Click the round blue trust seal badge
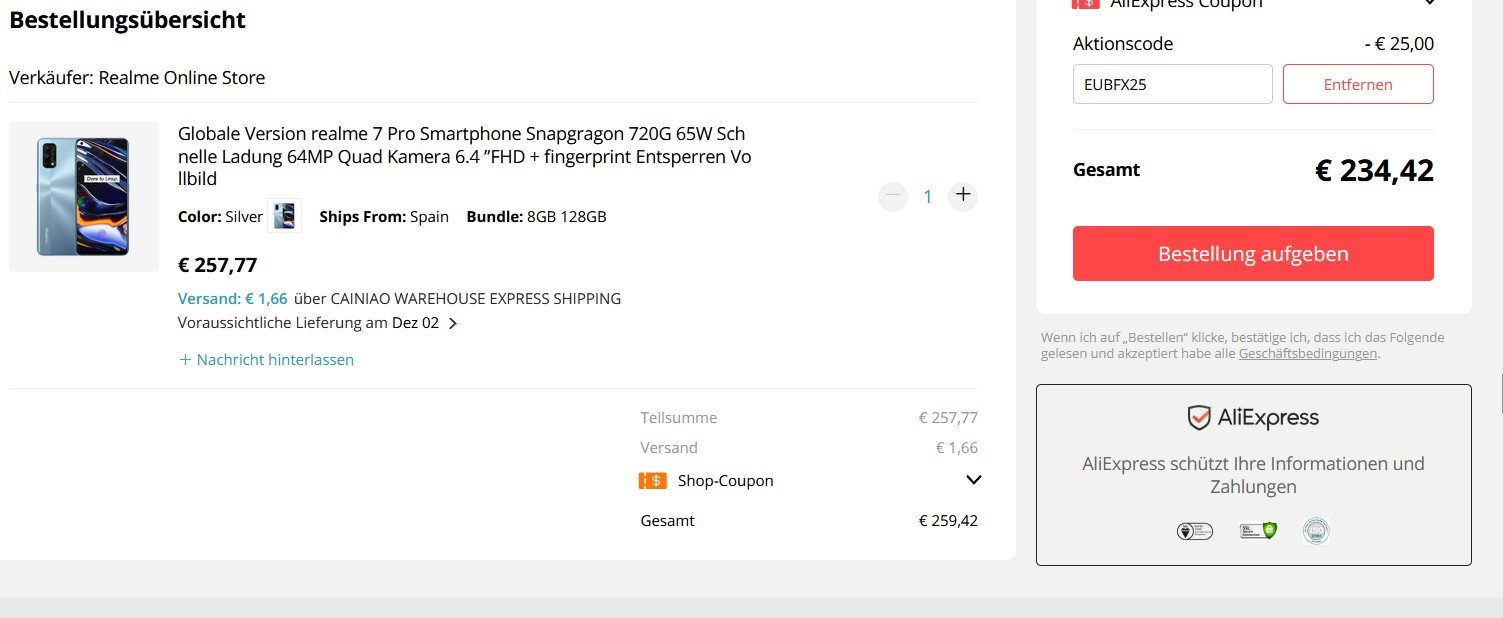The image size is (1503, 618). point(1316,531)
